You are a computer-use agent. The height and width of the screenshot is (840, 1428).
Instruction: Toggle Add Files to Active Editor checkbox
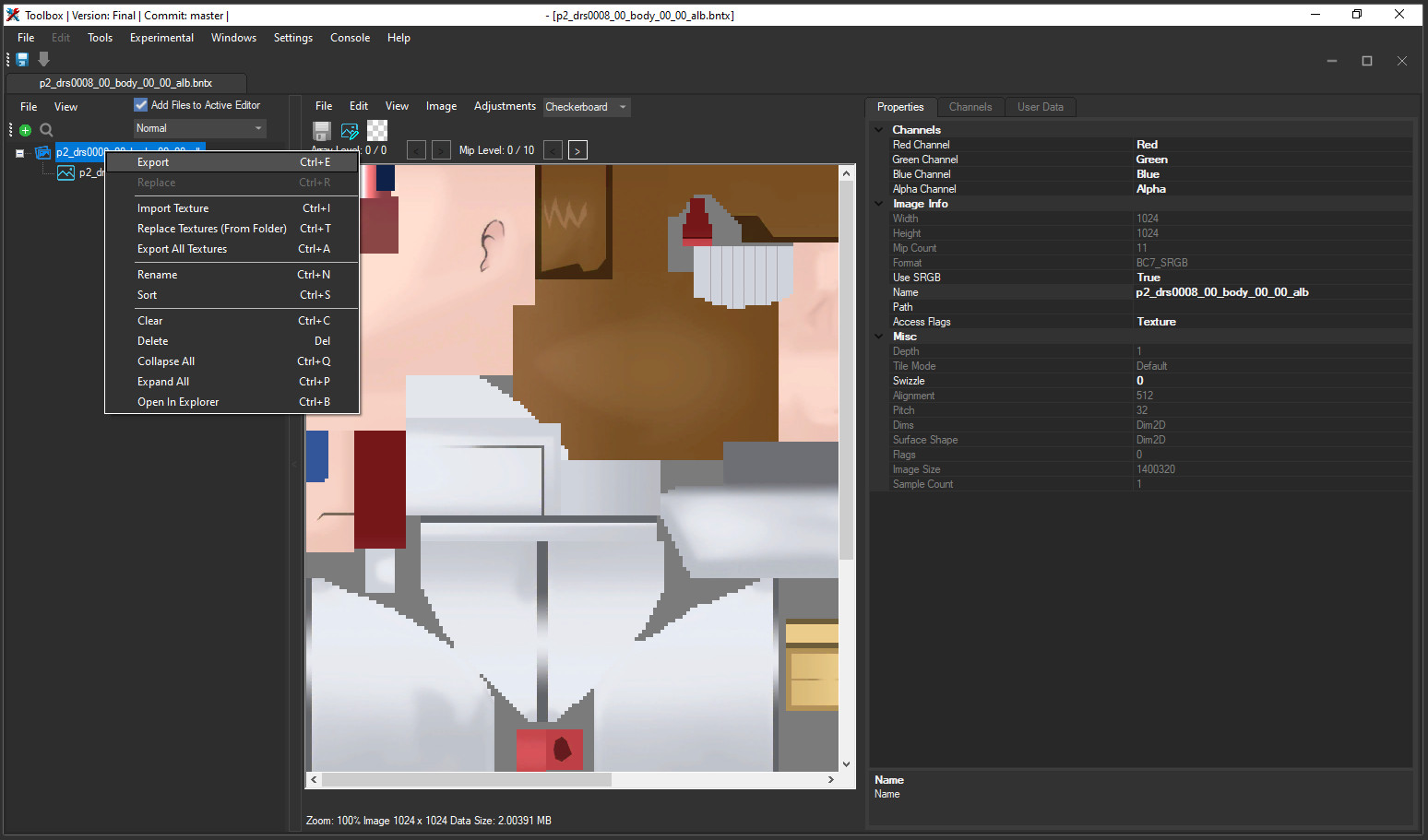(x=141, y=105)
